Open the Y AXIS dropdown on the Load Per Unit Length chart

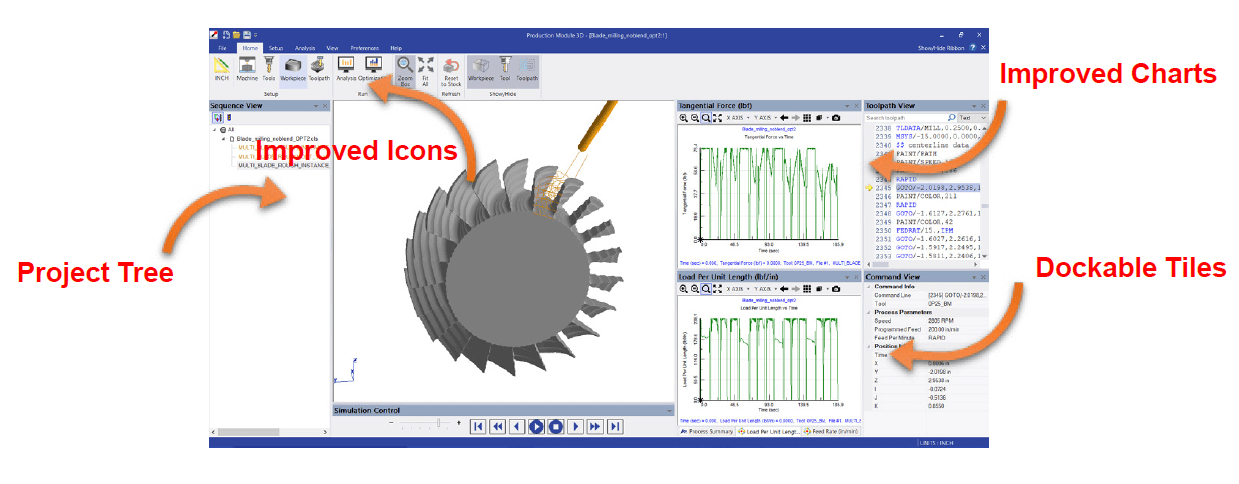pos(765,288)
